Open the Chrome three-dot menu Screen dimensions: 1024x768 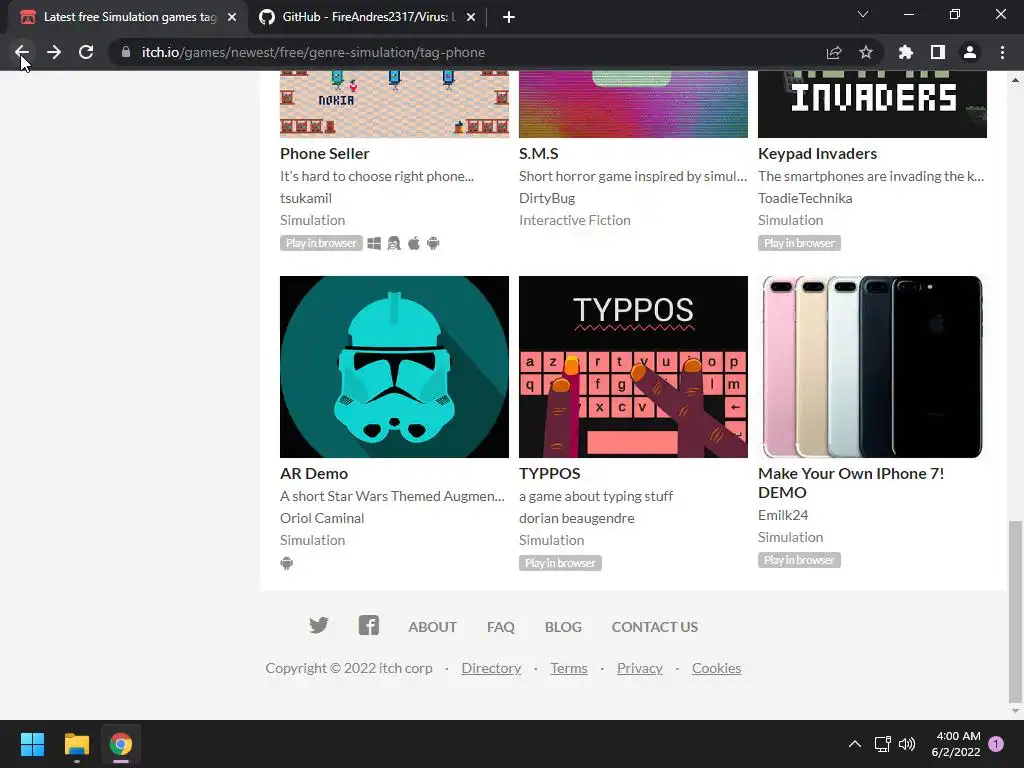[x=1002, y=52]
